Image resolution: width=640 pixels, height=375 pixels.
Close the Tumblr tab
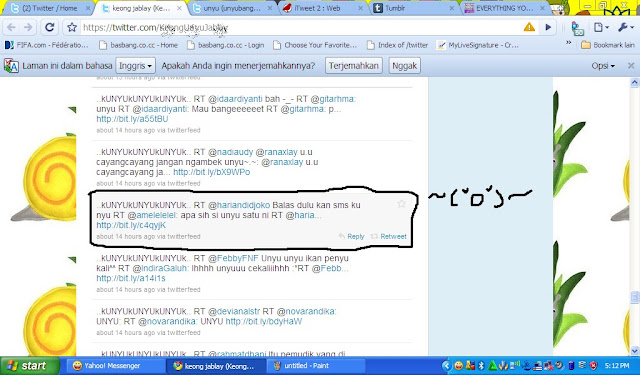(451, 8)
